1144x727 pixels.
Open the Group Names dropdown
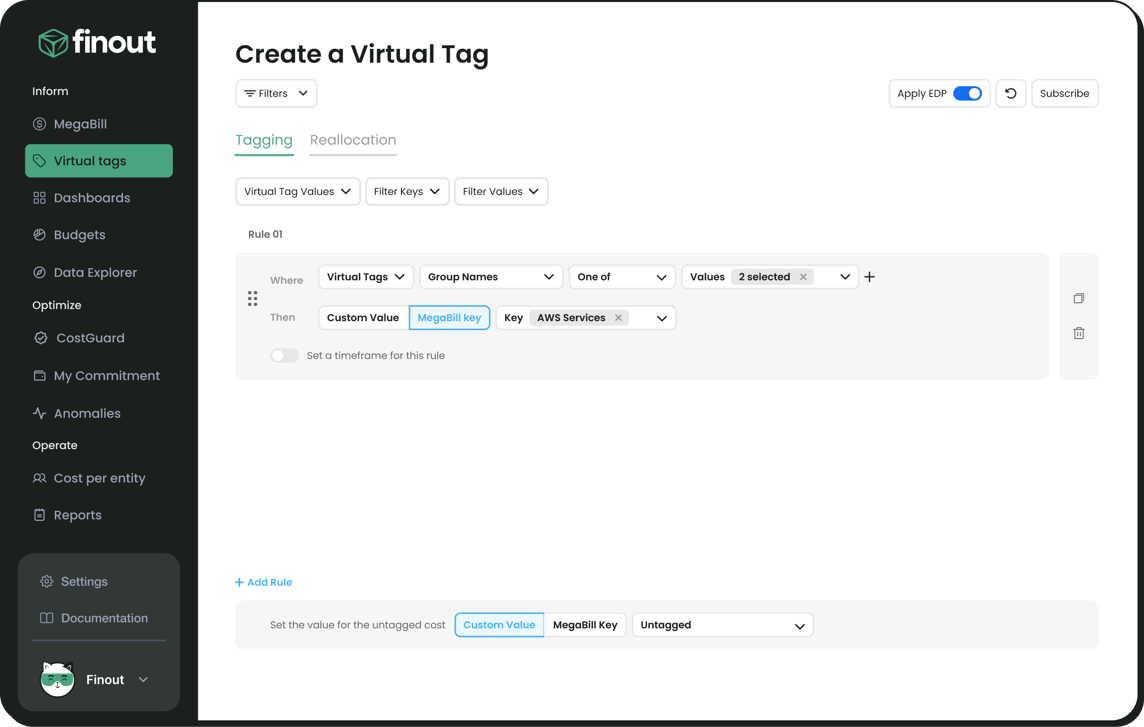(x=490, y=276)
